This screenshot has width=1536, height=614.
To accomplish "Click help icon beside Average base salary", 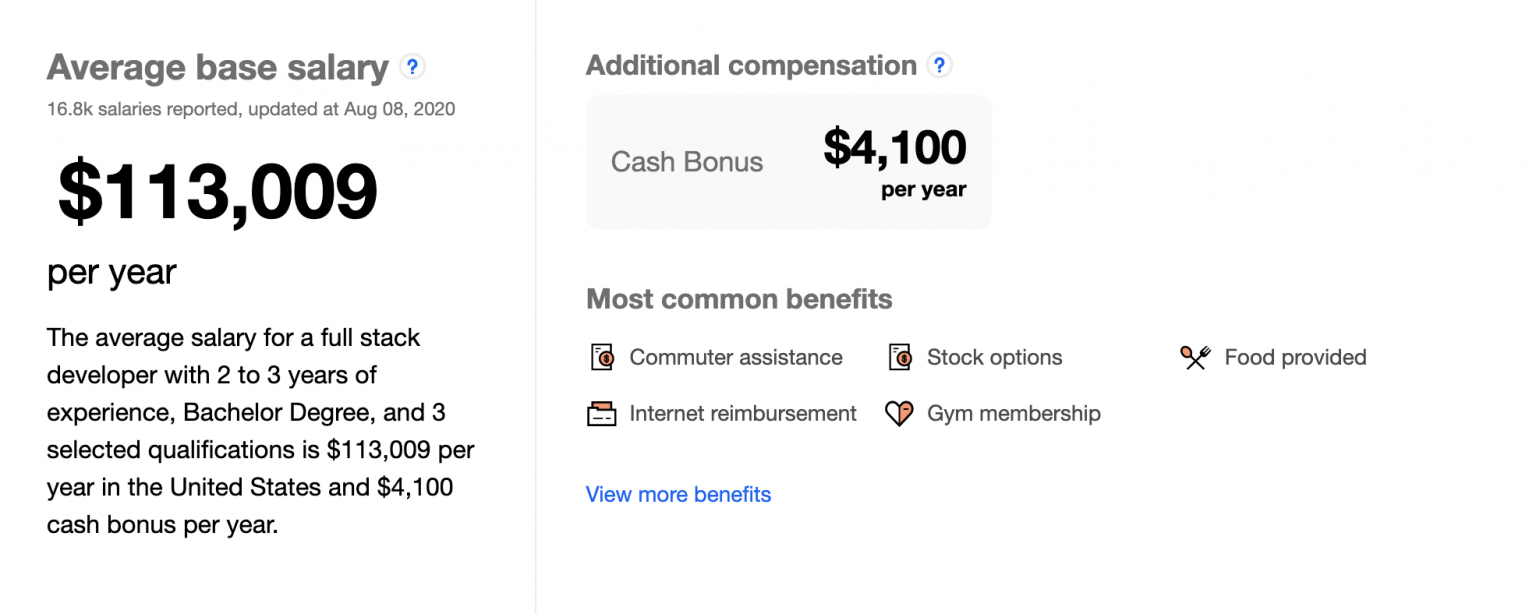I will pyautogui.click(x=412, y=67).
